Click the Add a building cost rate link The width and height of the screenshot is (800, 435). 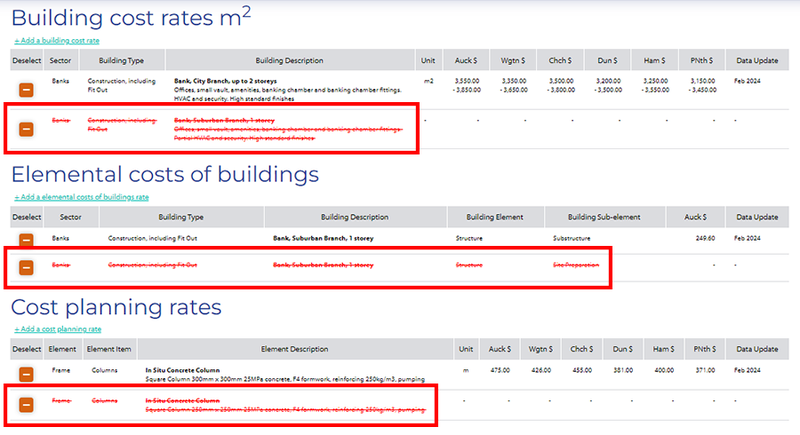[x=57, y=40]
